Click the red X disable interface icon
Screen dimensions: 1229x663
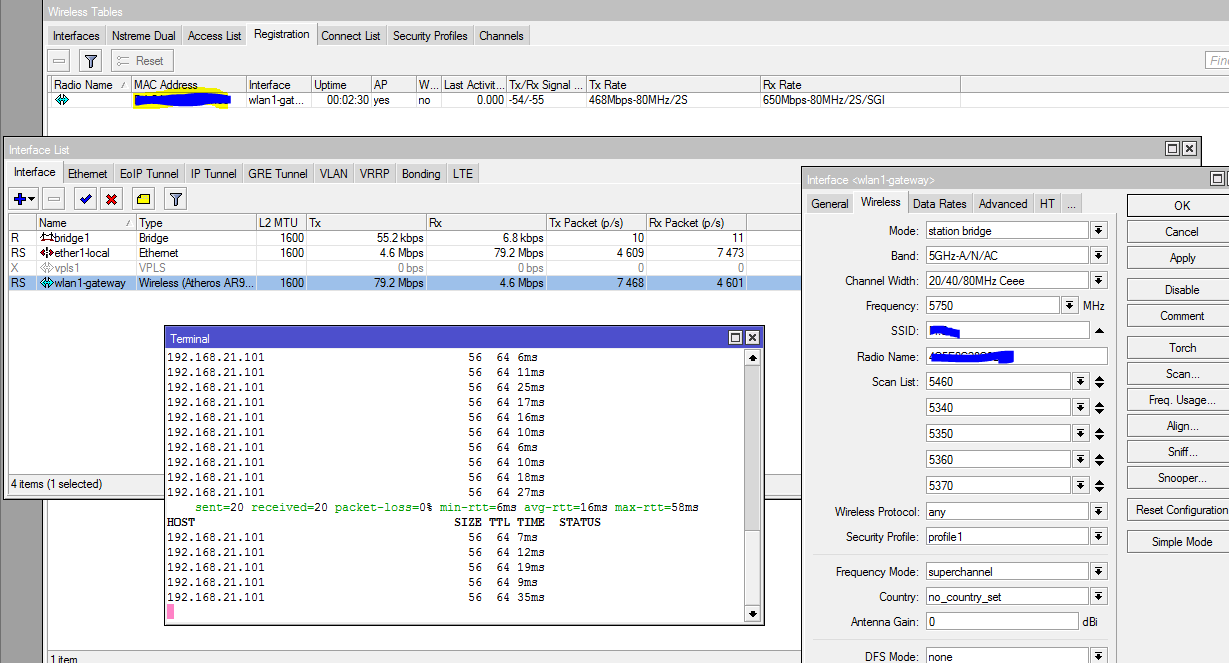[112, 199]
